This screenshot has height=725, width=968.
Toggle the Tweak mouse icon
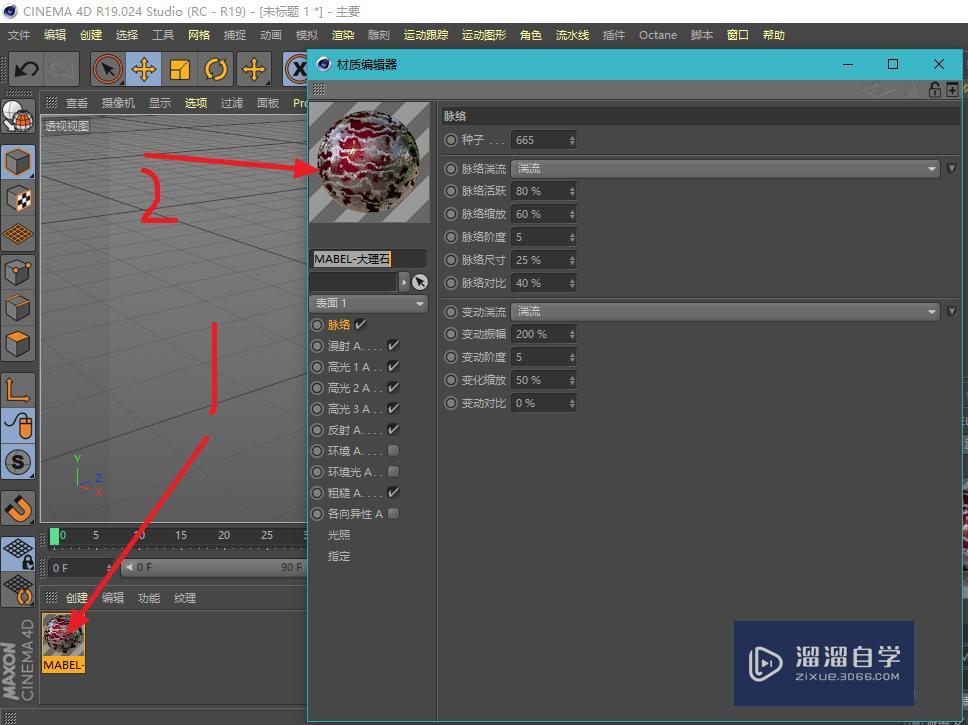pos(18,425)
